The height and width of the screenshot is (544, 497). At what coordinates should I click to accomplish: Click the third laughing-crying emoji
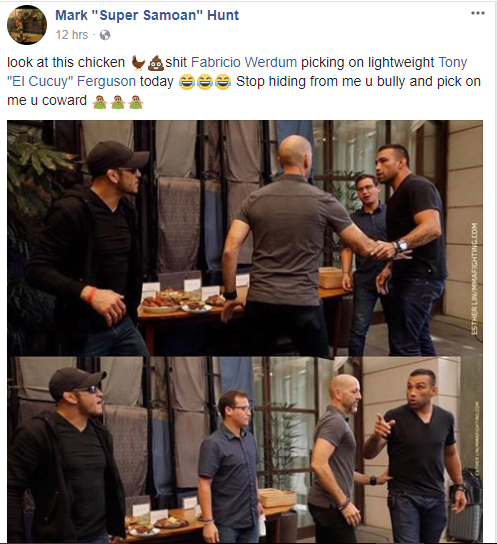(x=223, y=82)
